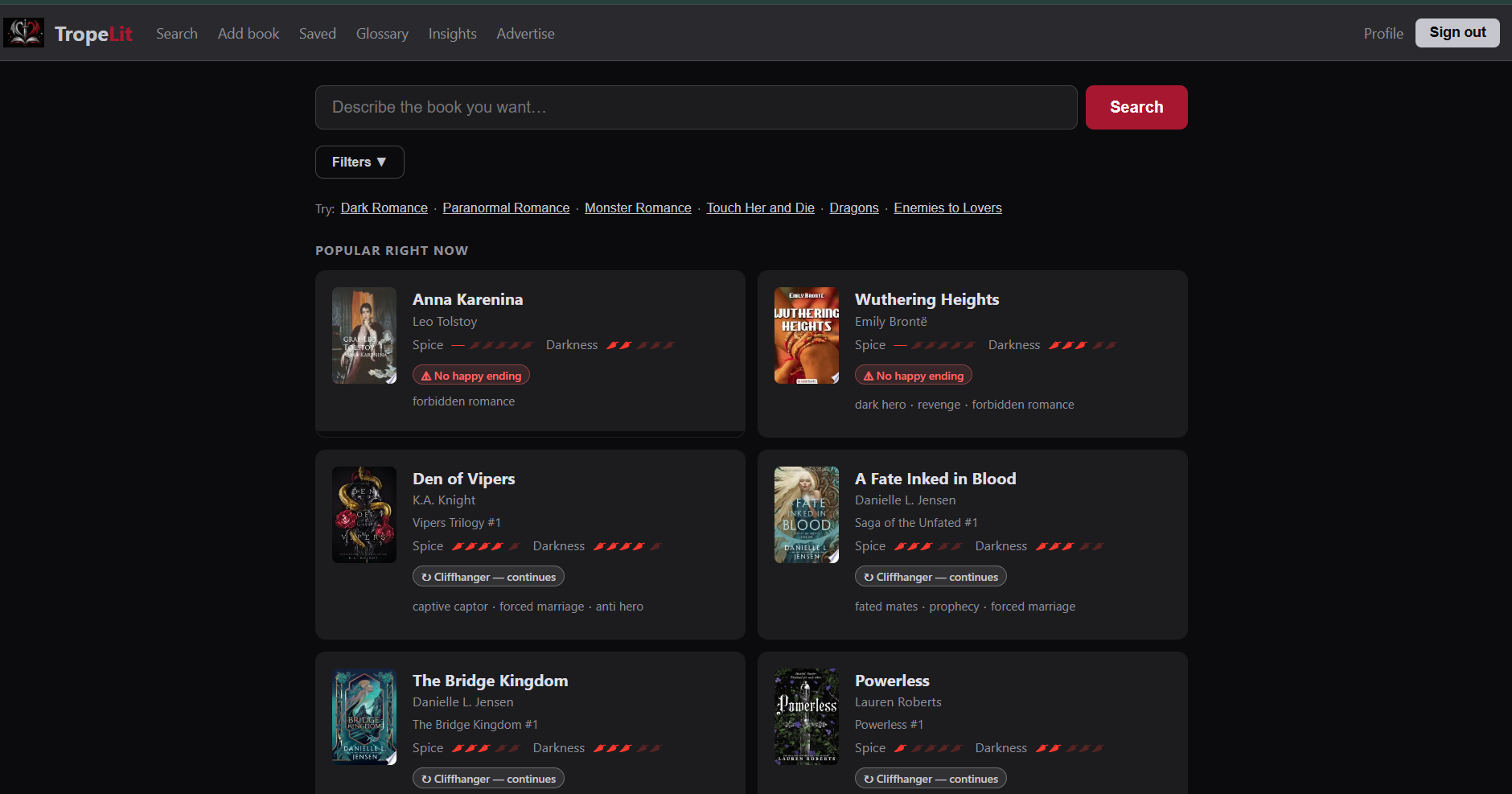1512x794 pixels.
Task: Click Anna Karenina's 'forbidden romance' trope
Action: click(464, 401)
